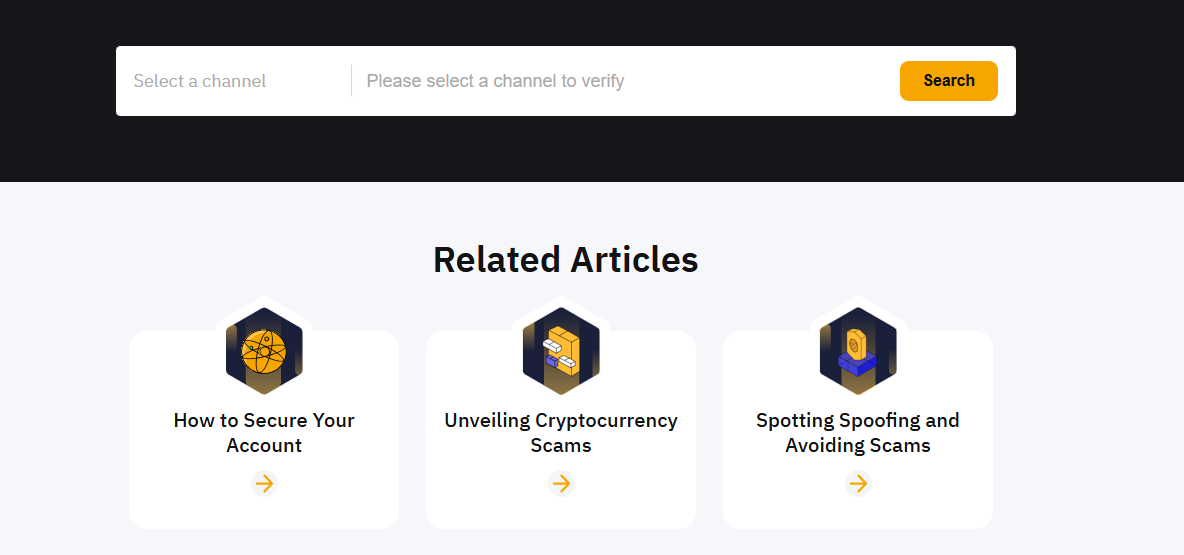This screenshot has height=555, width=1184.
Task: Click arrow icon under How to Secure Your Account
Action: pos(264,484)
